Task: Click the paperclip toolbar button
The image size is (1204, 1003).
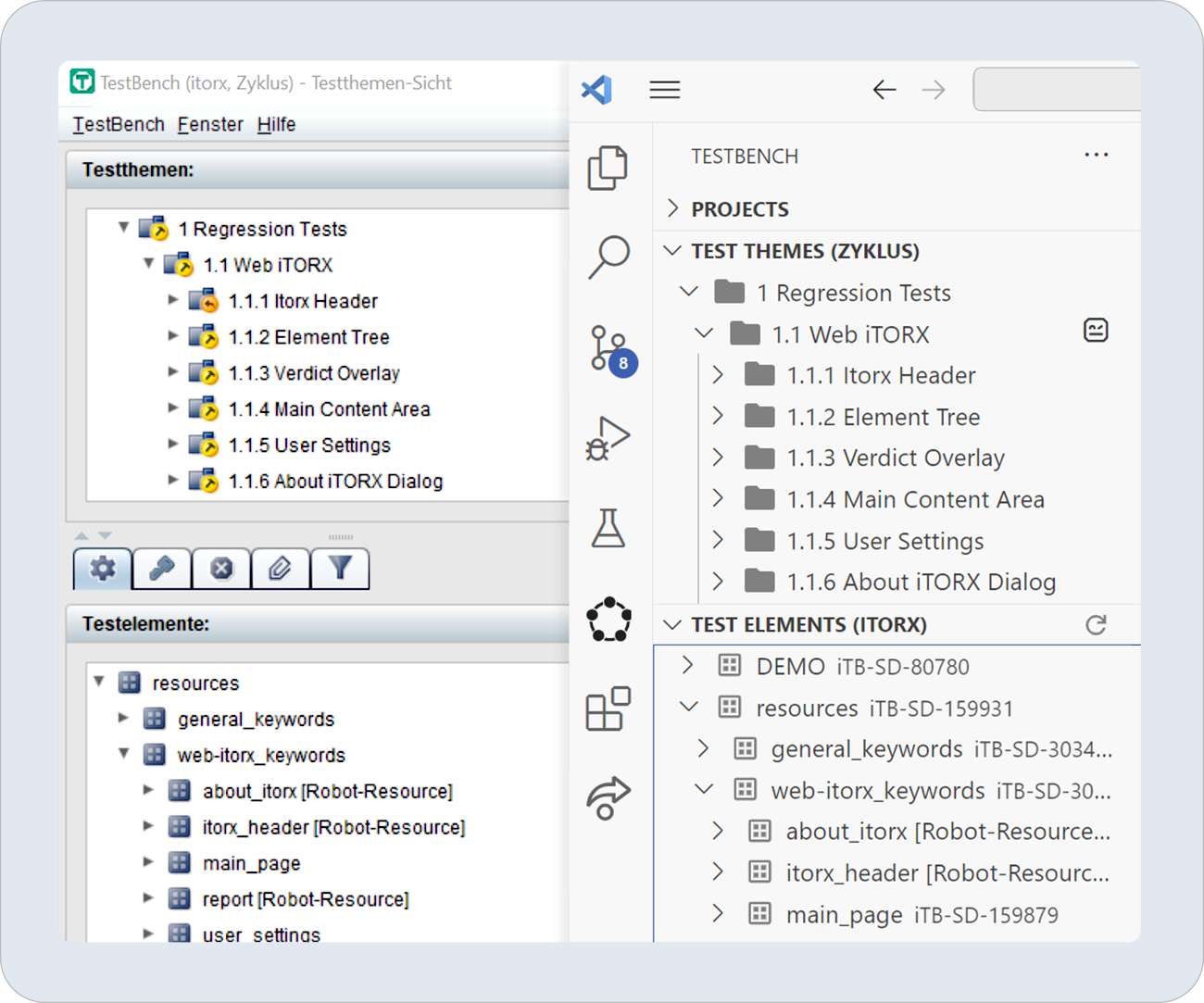Action: pyautogui.click(x=281, y=568)
